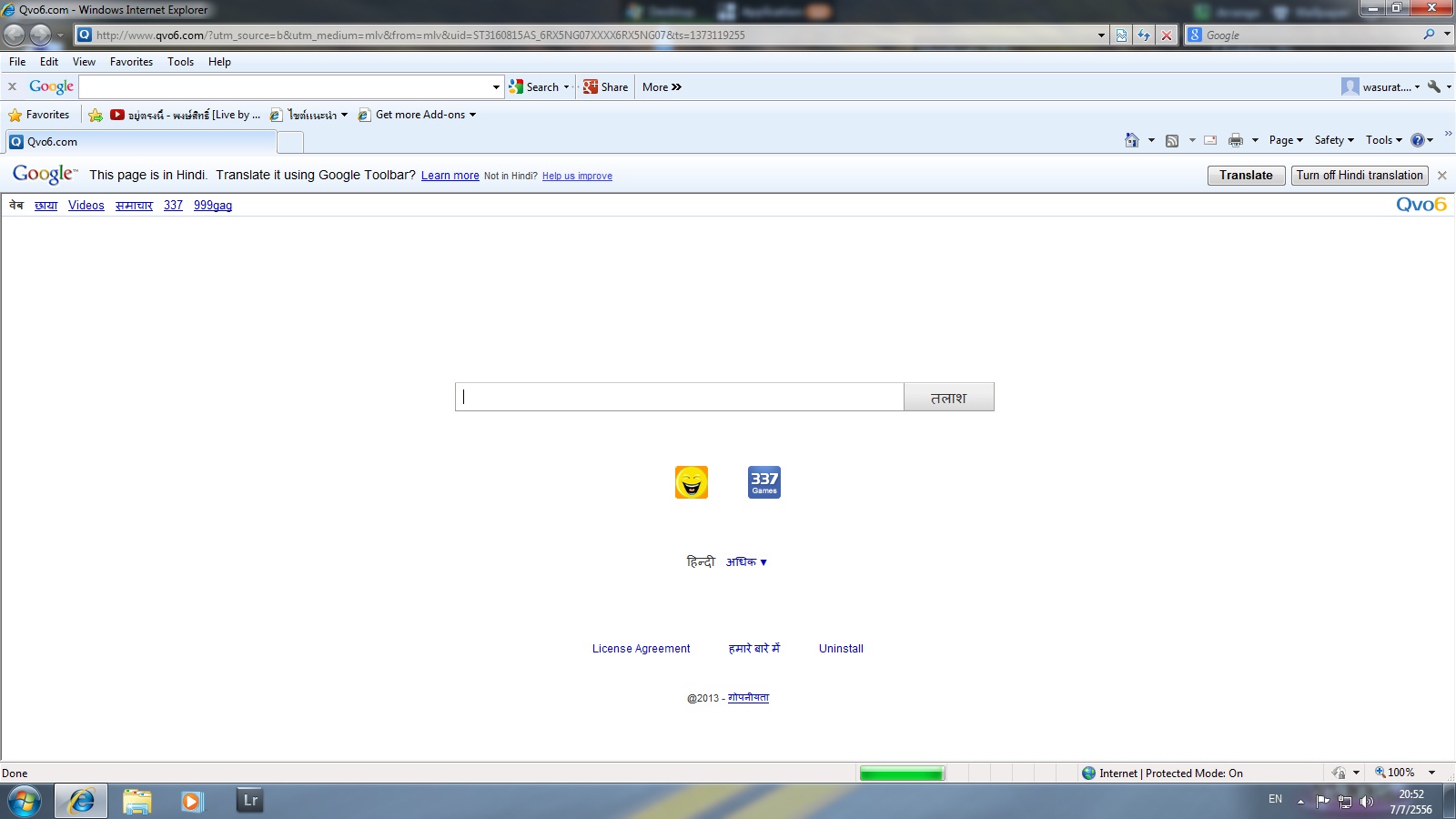
Task: Print the page with the printer icon
Action: tap(1236, 140)
